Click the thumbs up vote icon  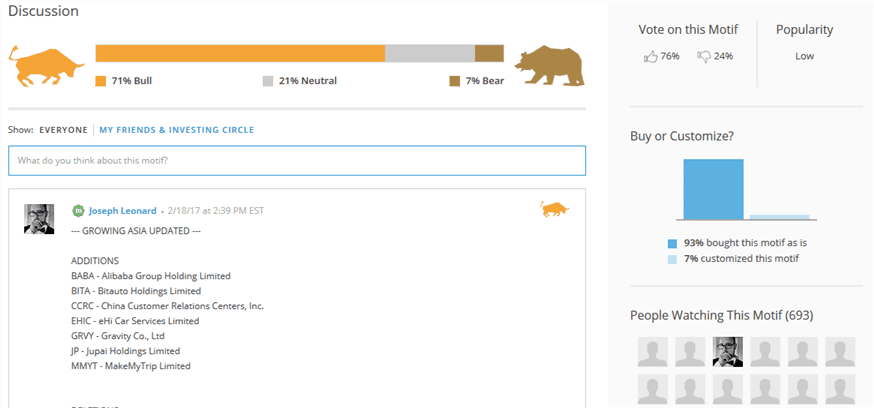tap(651, 57)
